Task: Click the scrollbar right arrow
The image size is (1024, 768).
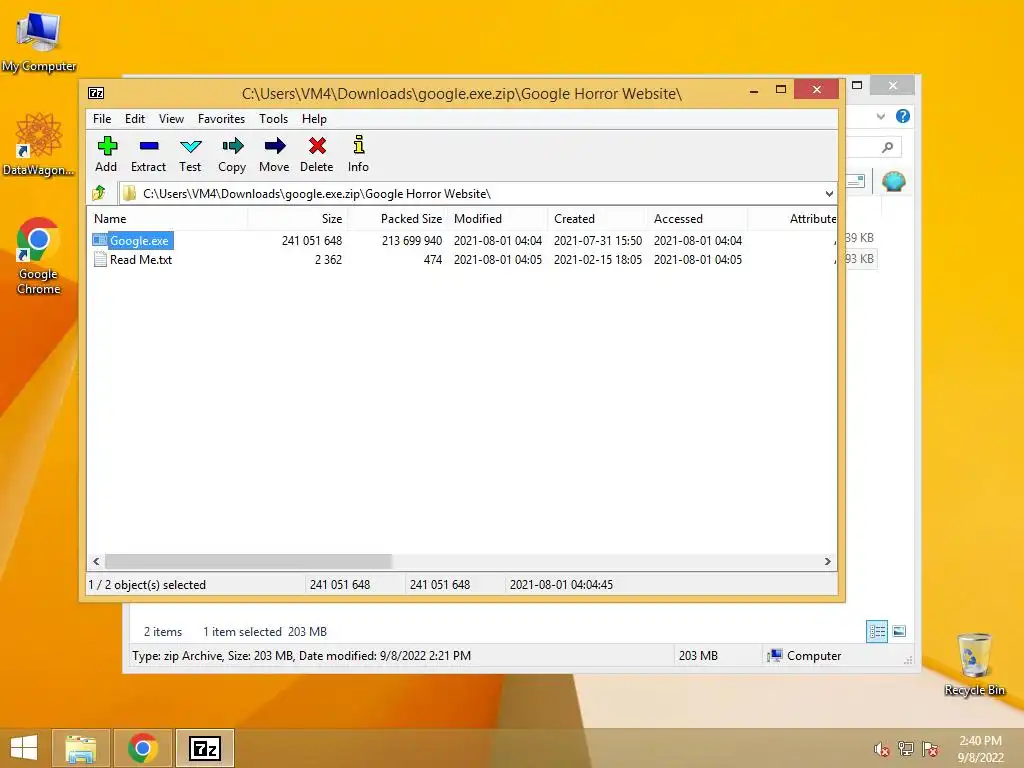Action: 827,562
